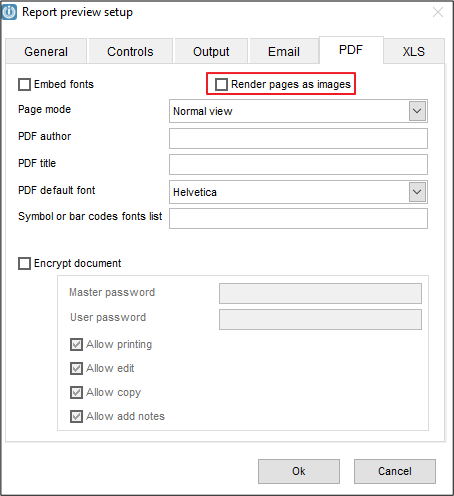The width and height of the screenshot is (454, 496).
Task: Open the XLS tab
Action: coord(414,51)
